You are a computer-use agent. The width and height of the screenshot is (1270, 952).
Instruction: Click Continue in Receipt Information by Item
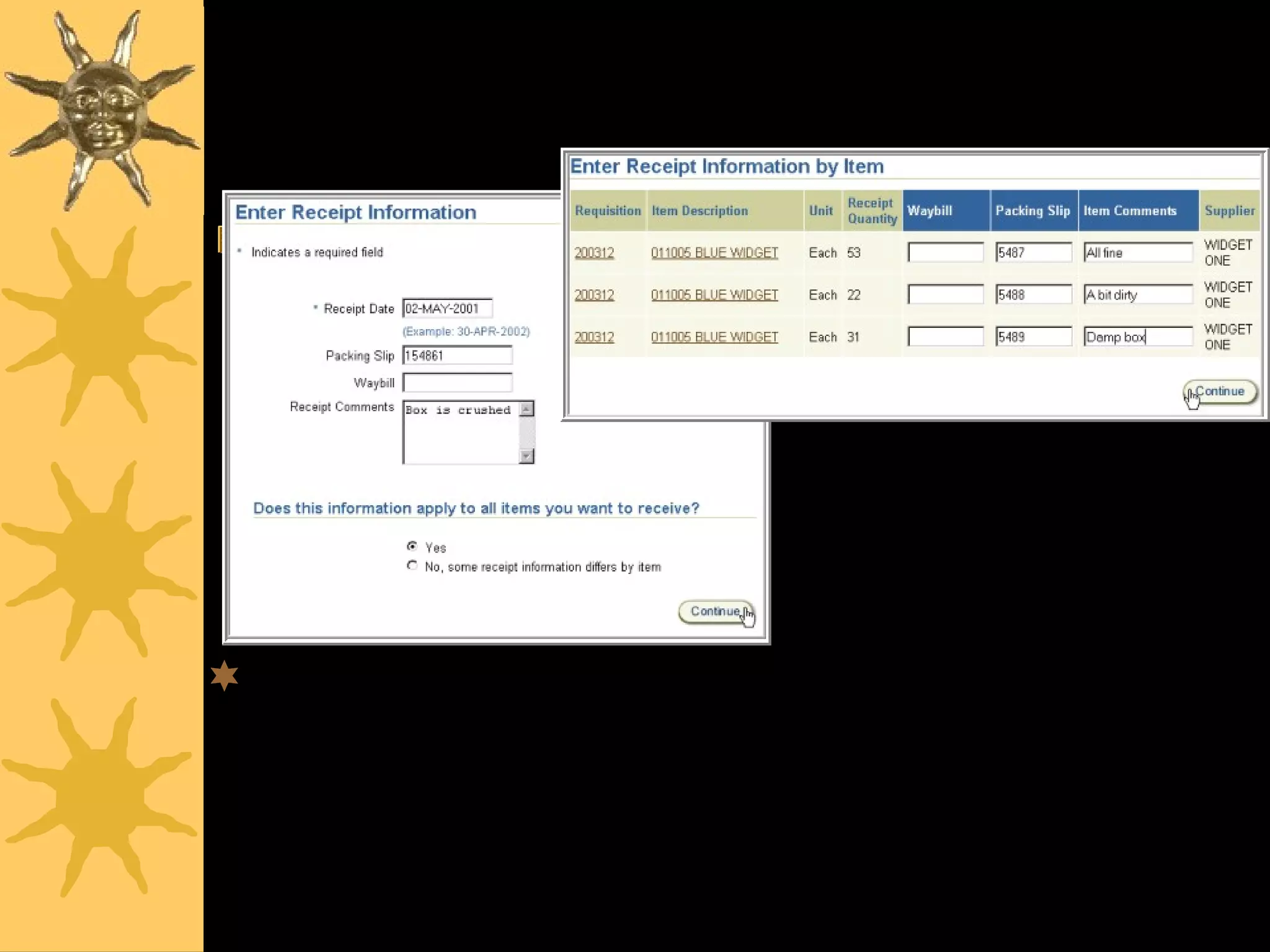[1219, 392]
